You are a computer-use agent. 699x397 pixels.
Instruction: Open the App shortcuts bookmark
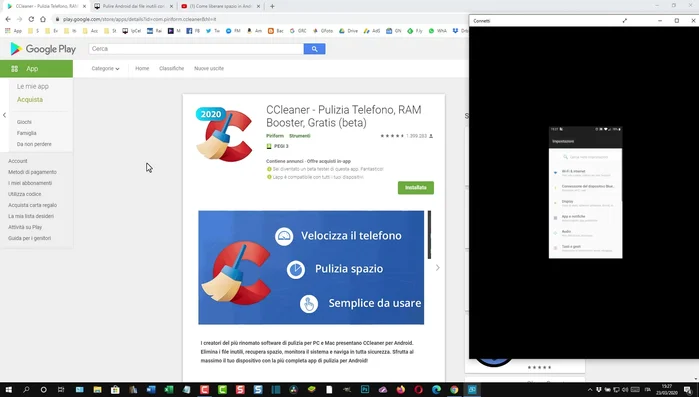pyautogui.click(x=13, y=31)
